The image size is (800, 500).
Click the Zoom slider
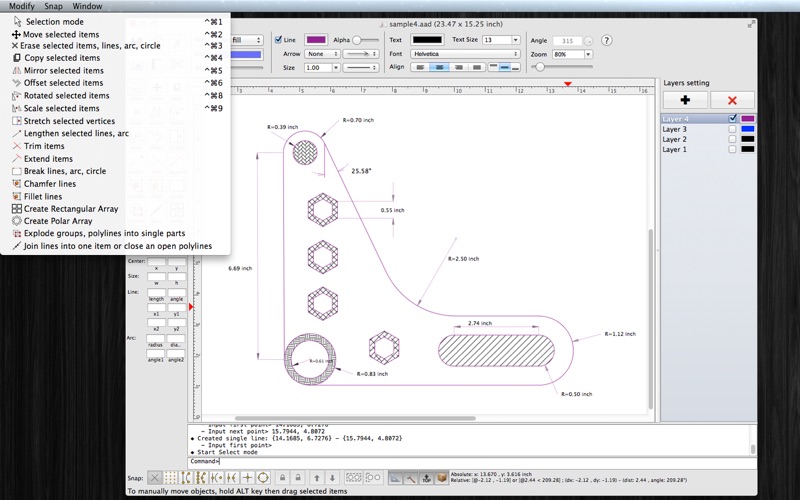coord(562,67)
